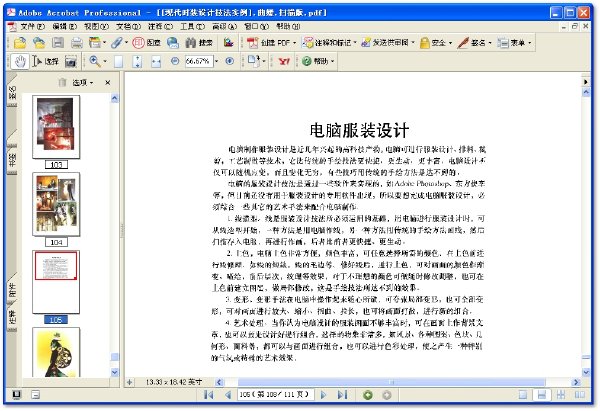Image resolution: width=600 pixels, height=411 pixels.
Task: Toggle Continuous page layout view
Action: pos(541,395)
